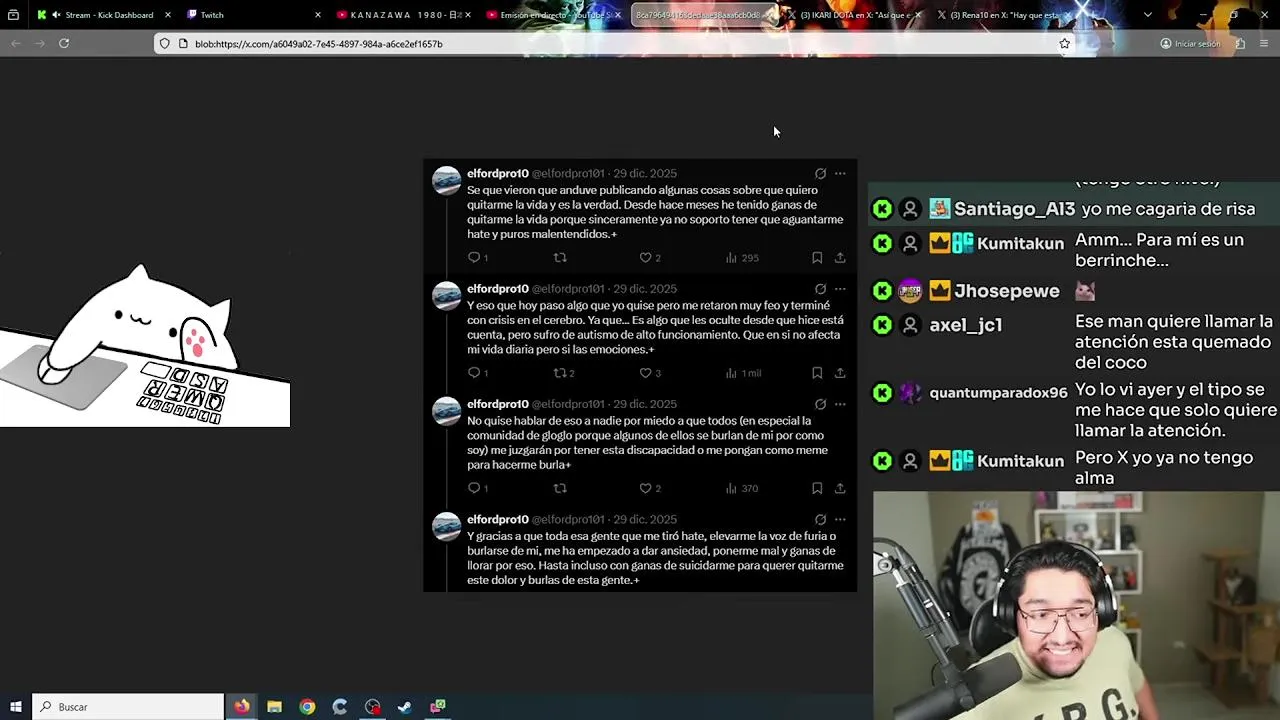The height and width of the screenshot is (720, 1280).
Task: Open views stats showing 370
Action: tap(742, 488)
